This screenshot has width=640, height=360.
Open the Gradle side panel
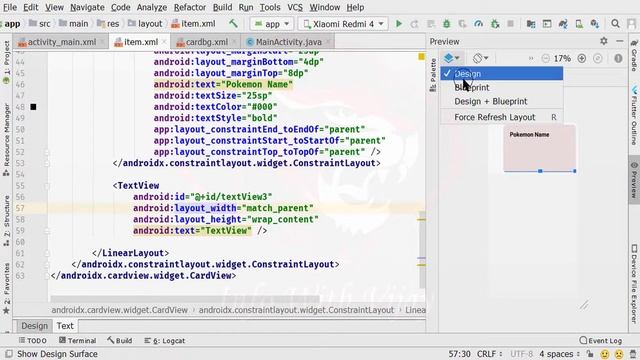(x=634, y=55)
